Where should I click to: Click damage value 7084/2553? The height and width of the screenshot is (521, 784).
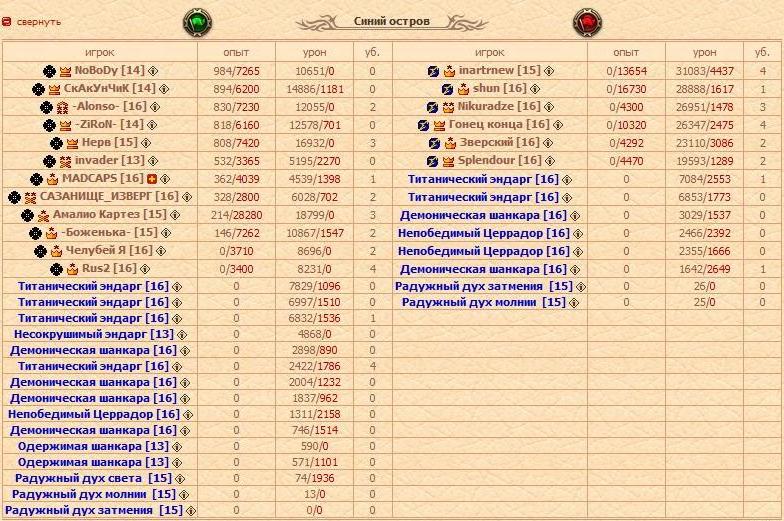[x=704, y=179]
